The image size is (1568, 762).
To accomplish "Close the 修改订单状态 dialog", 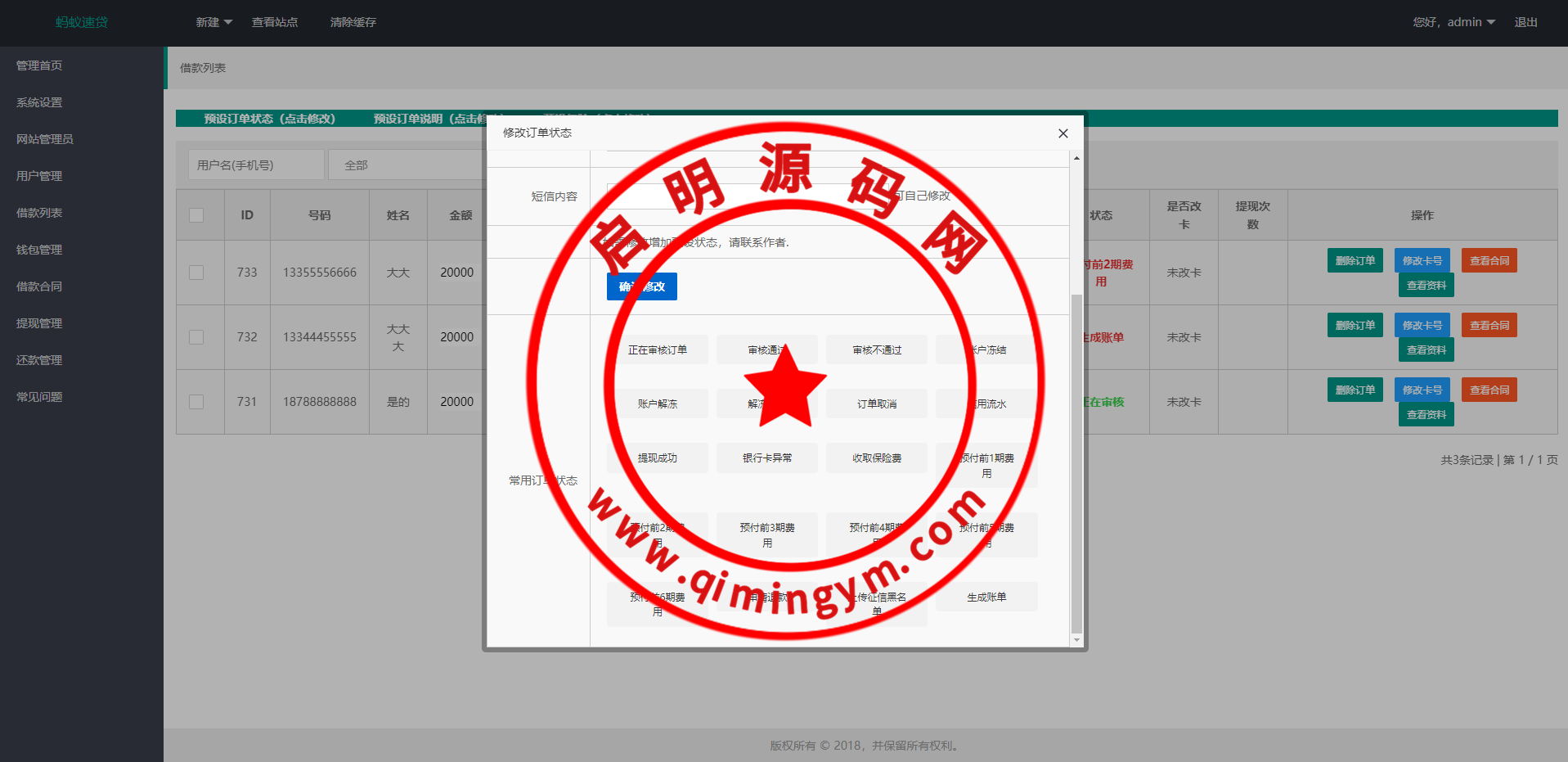I will tap(1063, 133).
